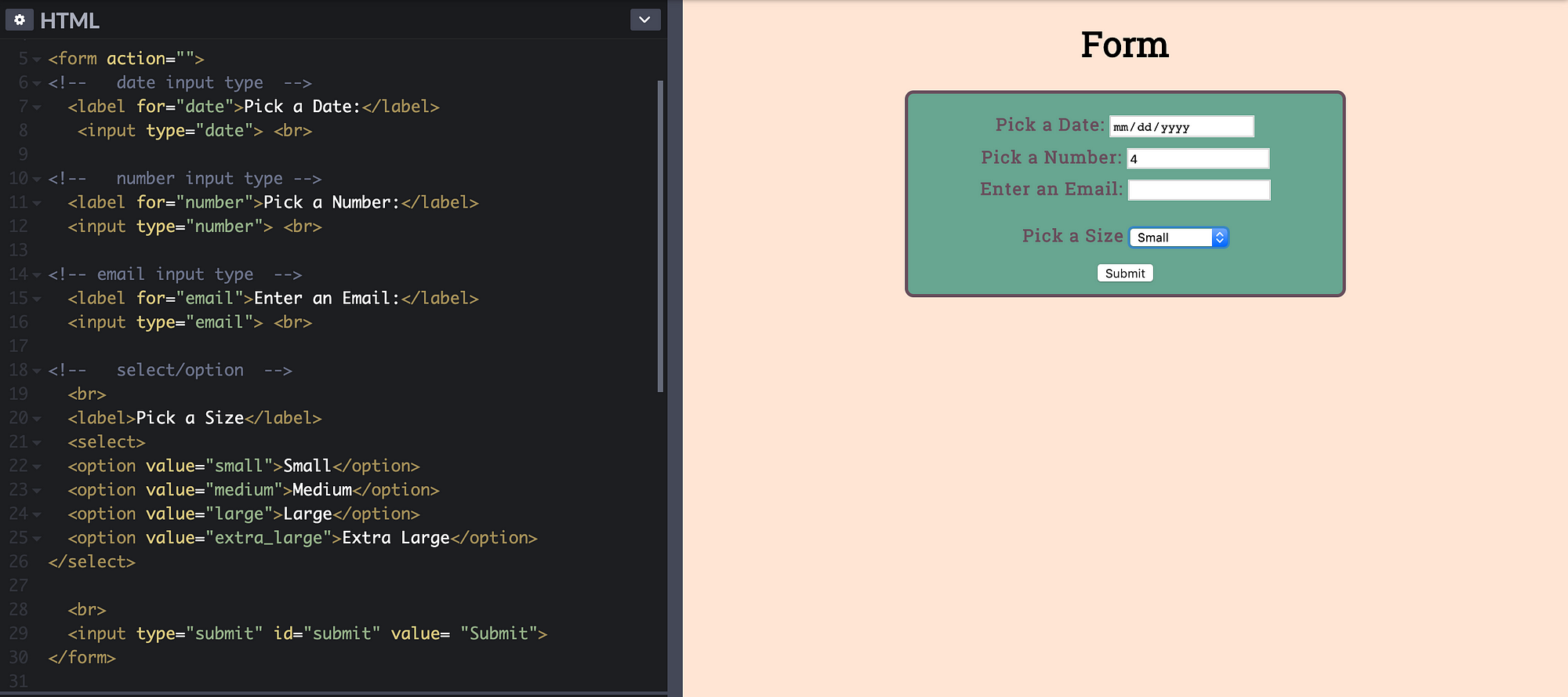Collapse the fold arrow on line 14
Image resolution: width=1568 pixels, height=697 pixels.
click(x=37, y=275)
